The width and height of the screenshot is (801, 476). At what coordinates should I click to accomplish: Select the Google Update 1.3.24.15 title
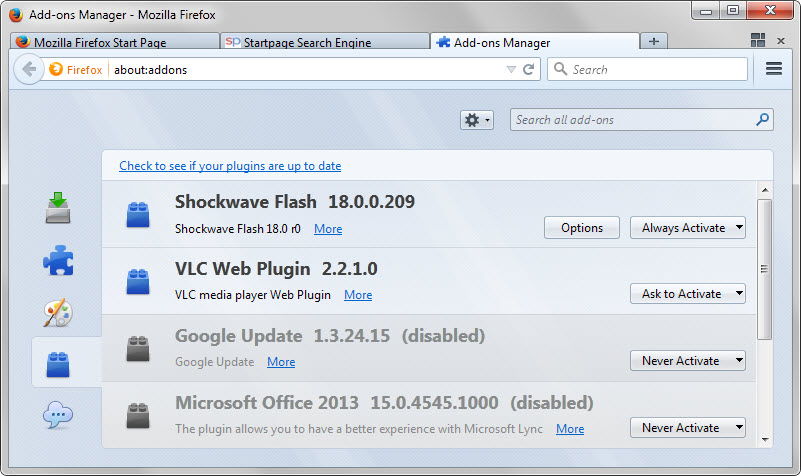[x=282, y=336]
